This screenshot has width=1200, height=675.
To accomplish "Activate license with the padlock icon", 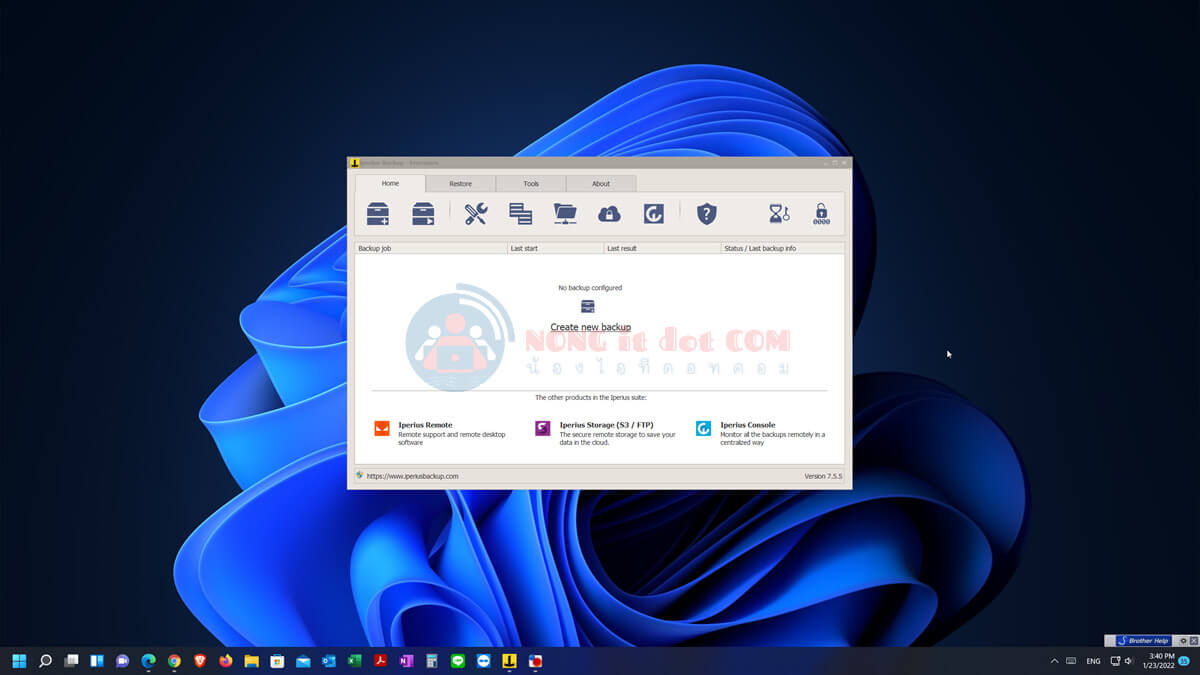I will (821, 212).
